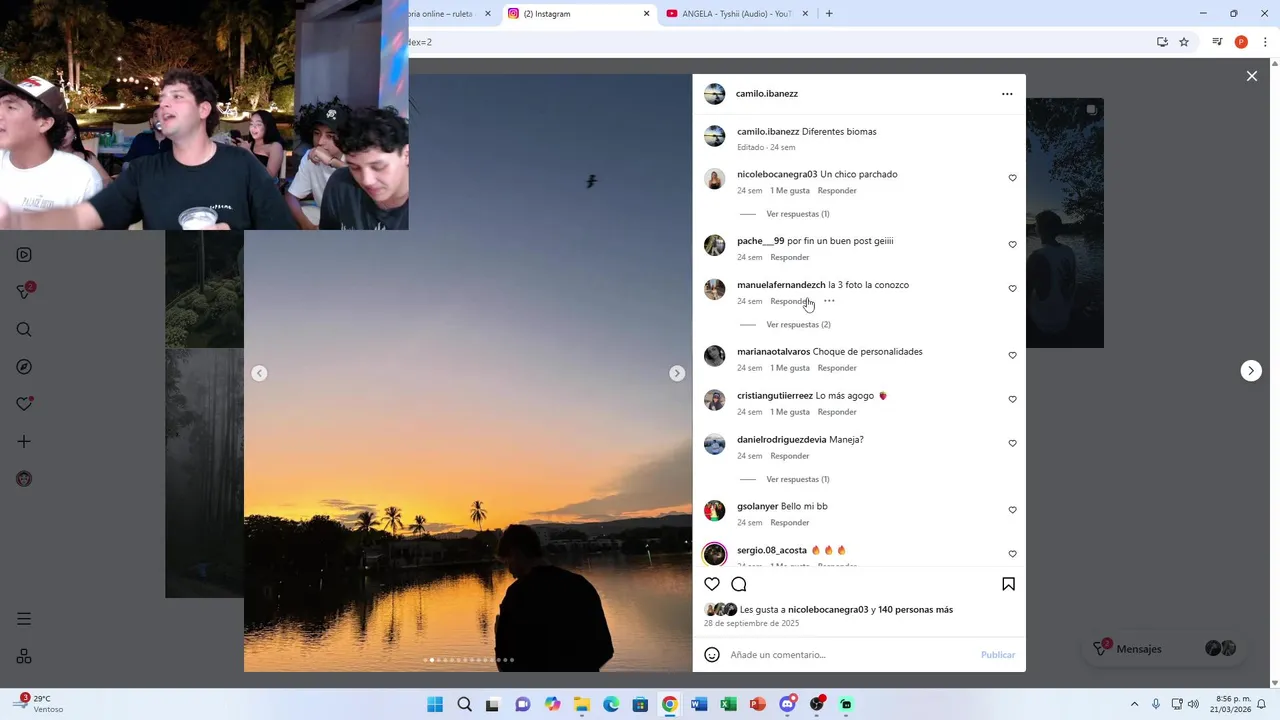The image size is (1280, 720).
Task: Expand replies under nicolebocanegra03's comment
Action: [x=797, y=214]
